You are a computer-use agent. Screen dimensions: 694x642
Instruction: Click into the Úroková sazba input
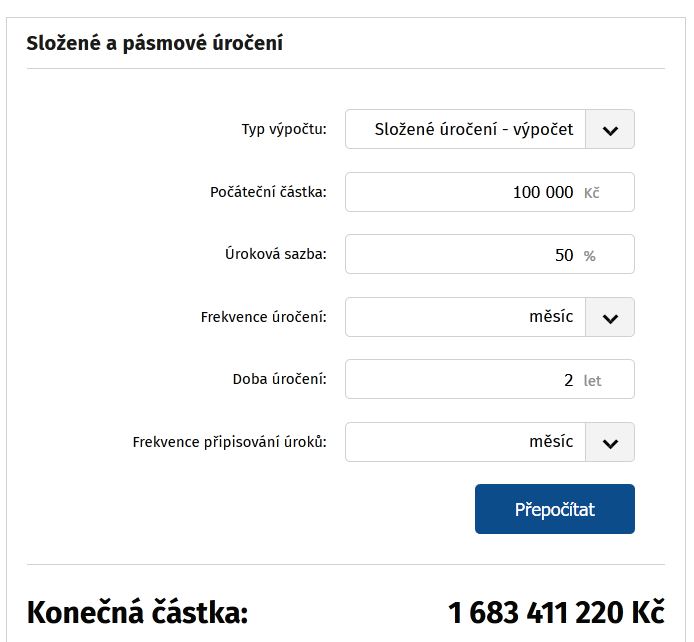click(470, 255)
